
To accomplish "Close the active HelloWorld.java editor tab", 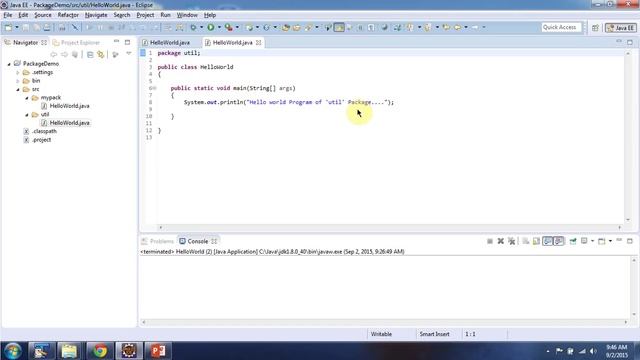I will click(x=259, y=42).
